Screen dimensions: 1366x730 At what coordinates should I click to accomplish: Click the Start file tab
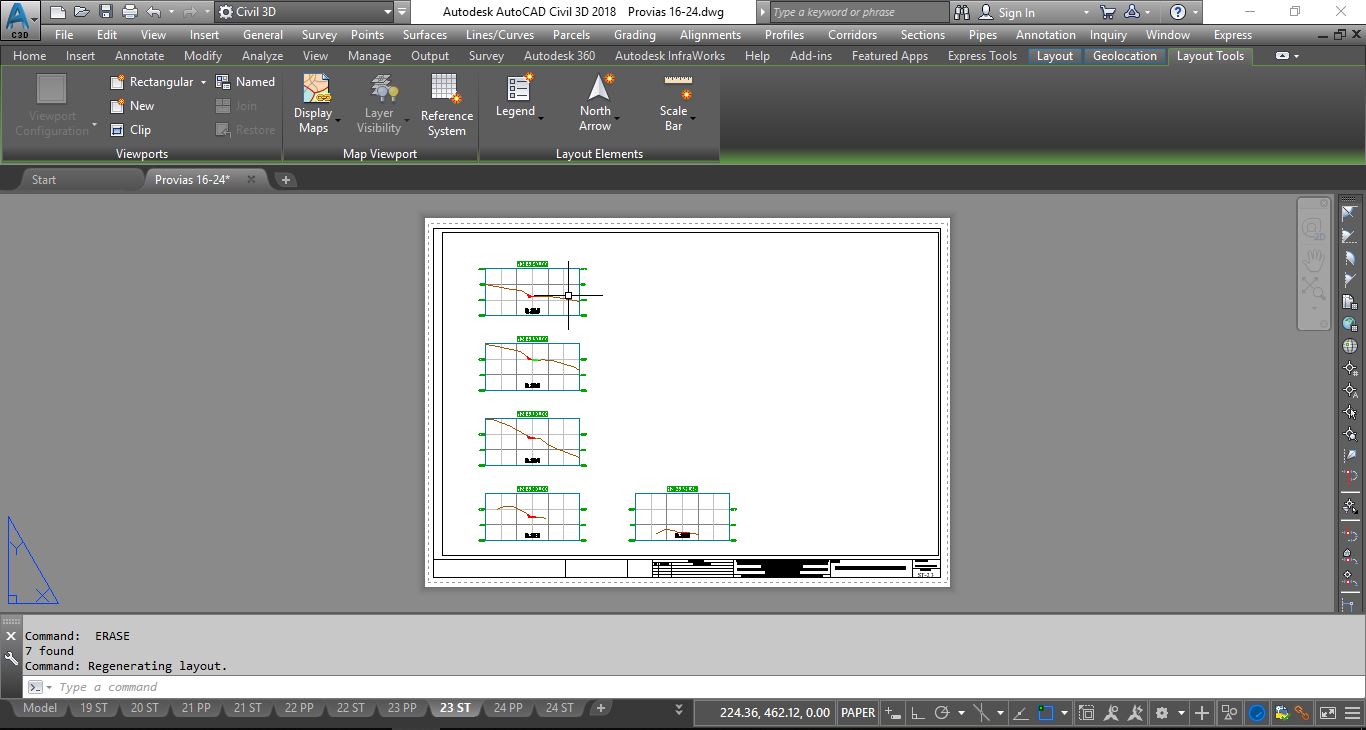[44, 180]
